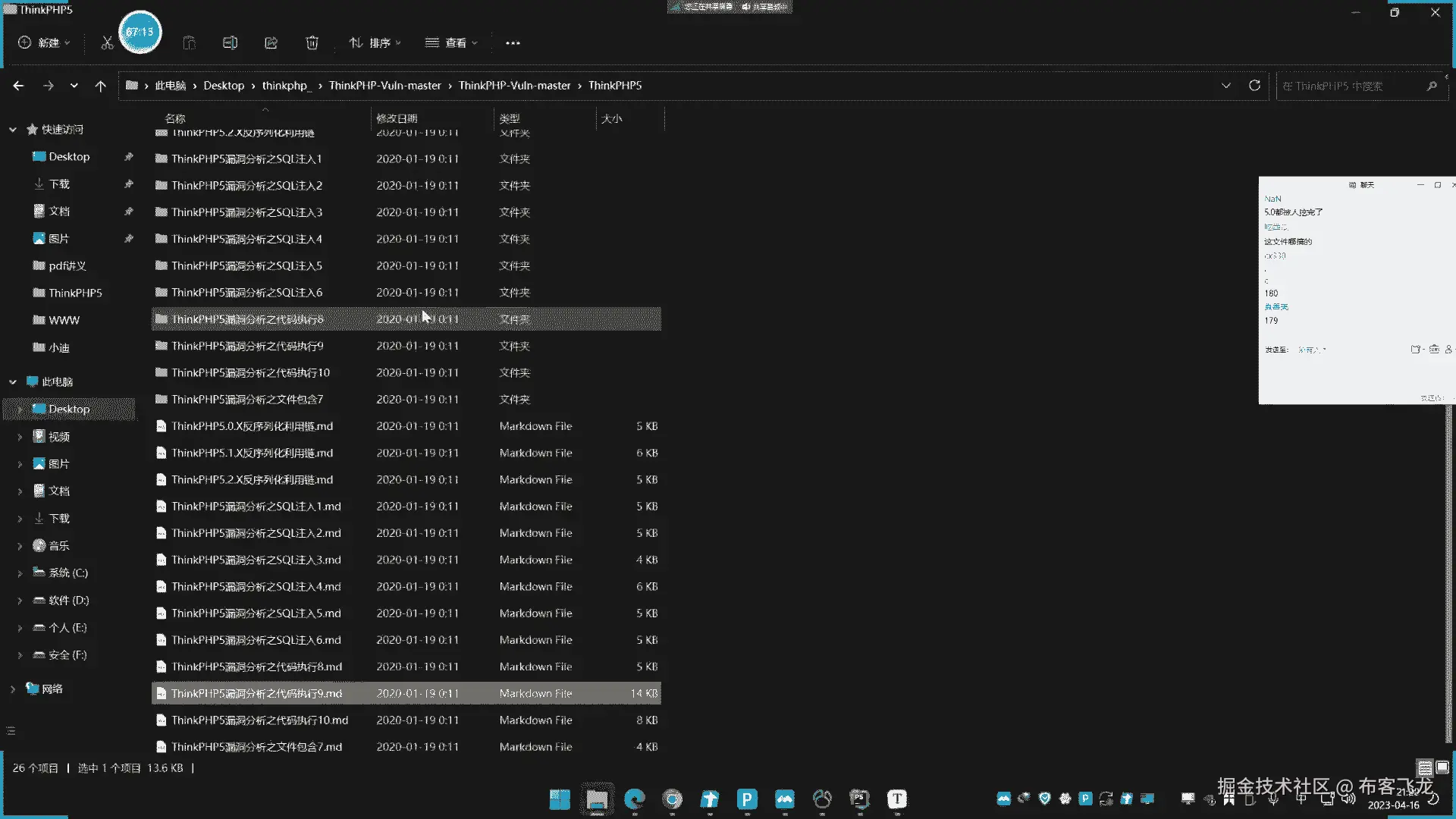Open the 排序 sort dropdown
1456x819 pixels.
(x=375, y=43)
